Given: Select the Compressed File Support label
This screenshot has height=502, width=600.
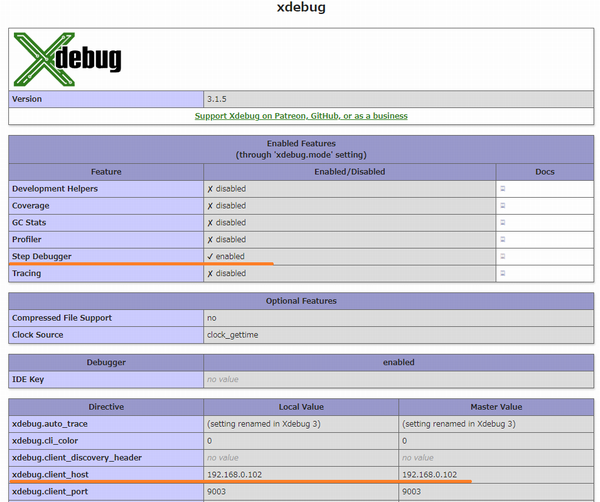Looking at the screenshot, I should point(62,318).
